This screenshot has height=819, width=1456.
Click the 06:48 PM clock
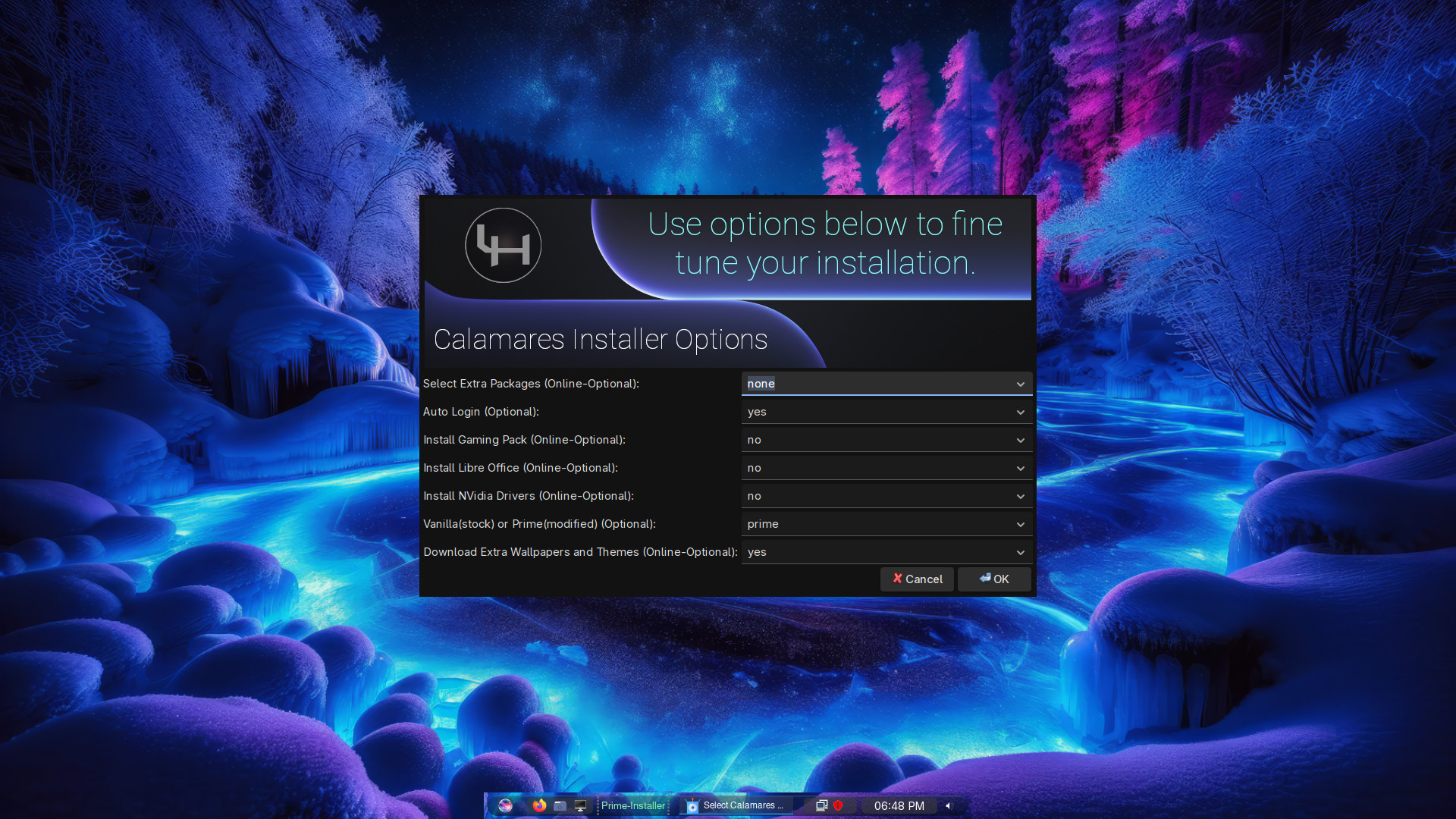[x=899, y=805]
